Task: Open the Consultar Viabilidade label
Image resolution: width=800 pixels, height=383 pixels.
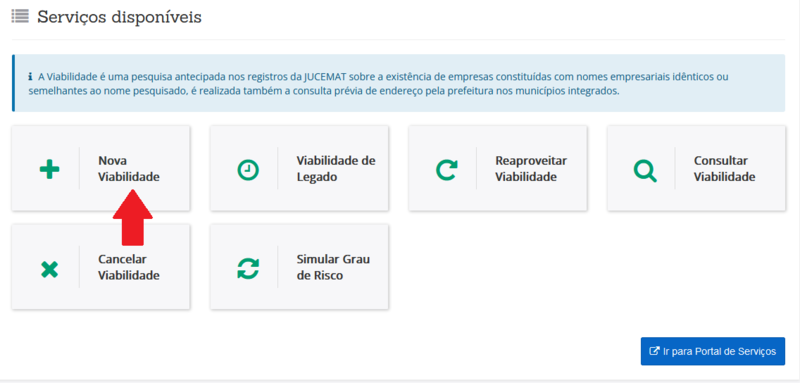Action: click(724, 169)
